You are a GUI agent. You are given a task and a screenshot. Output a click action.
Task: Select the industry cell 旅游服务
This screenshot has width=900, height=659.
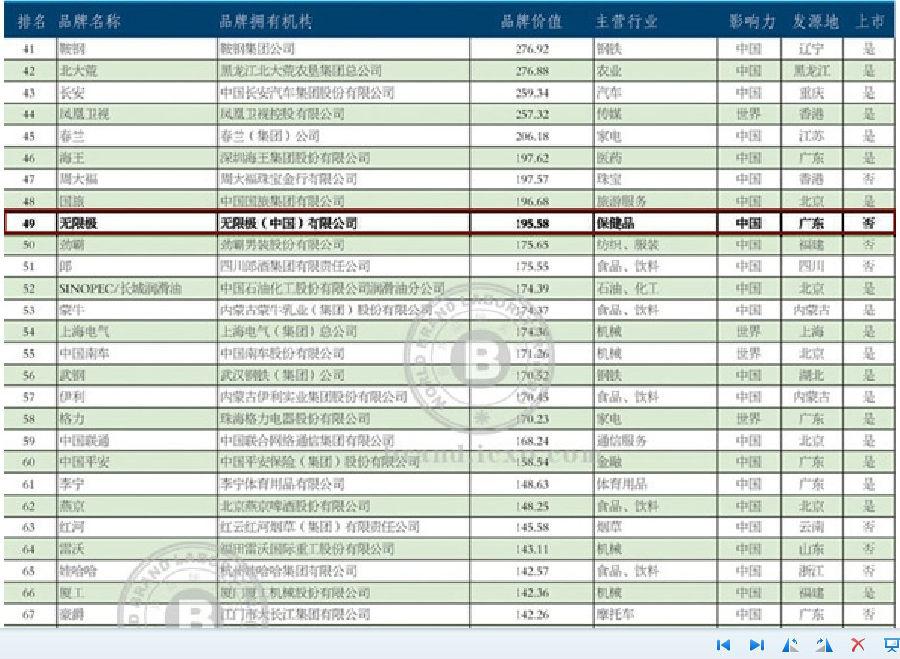(x=622, y=201)
